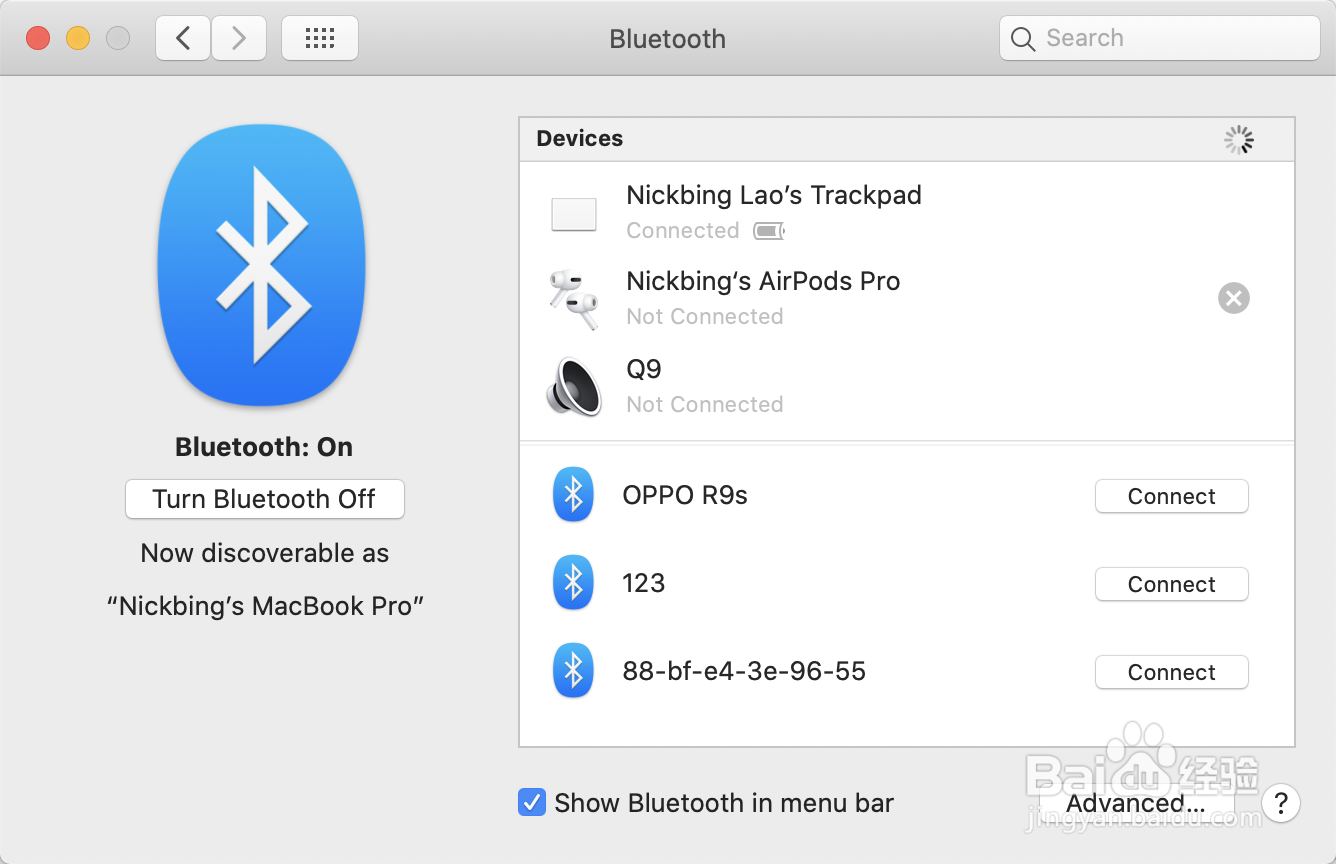This screenshot has height=864, width=1336.
Task: Click the battery indicator next to Connected
Action: 768,230
